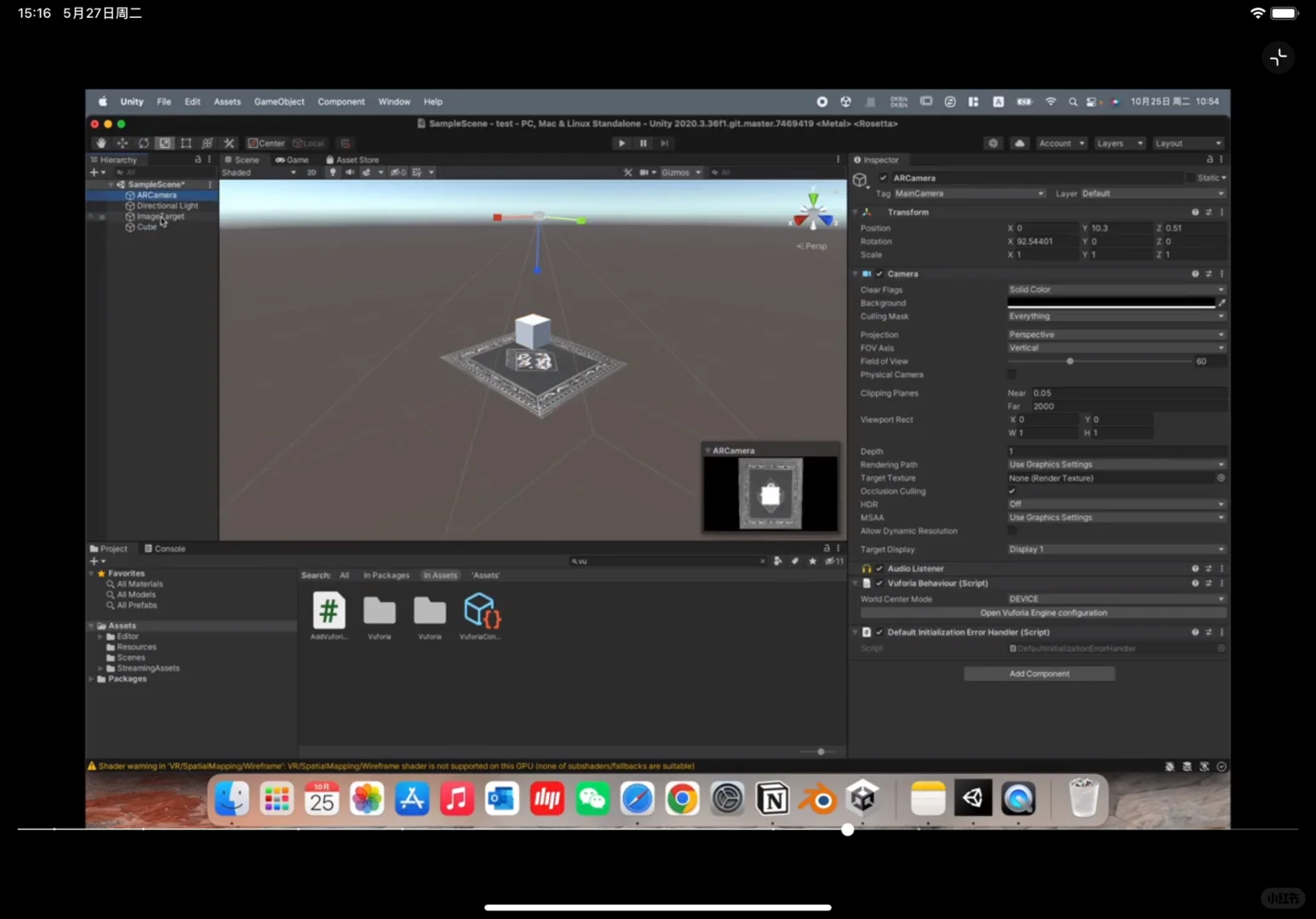This screenshot has height=919, width=1316.
Task: Select first Vuforia folder in Project
Action: [380, 616]
